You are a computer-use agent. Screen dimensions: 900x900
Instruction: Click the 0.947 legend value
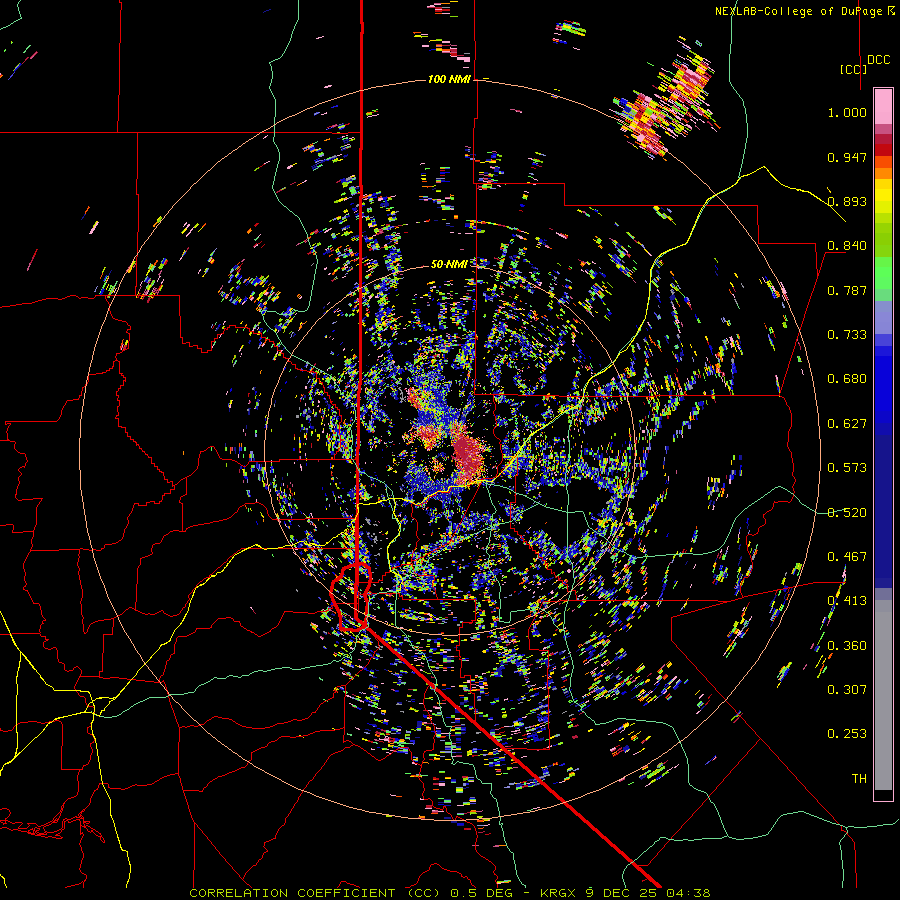coord(847,157)
